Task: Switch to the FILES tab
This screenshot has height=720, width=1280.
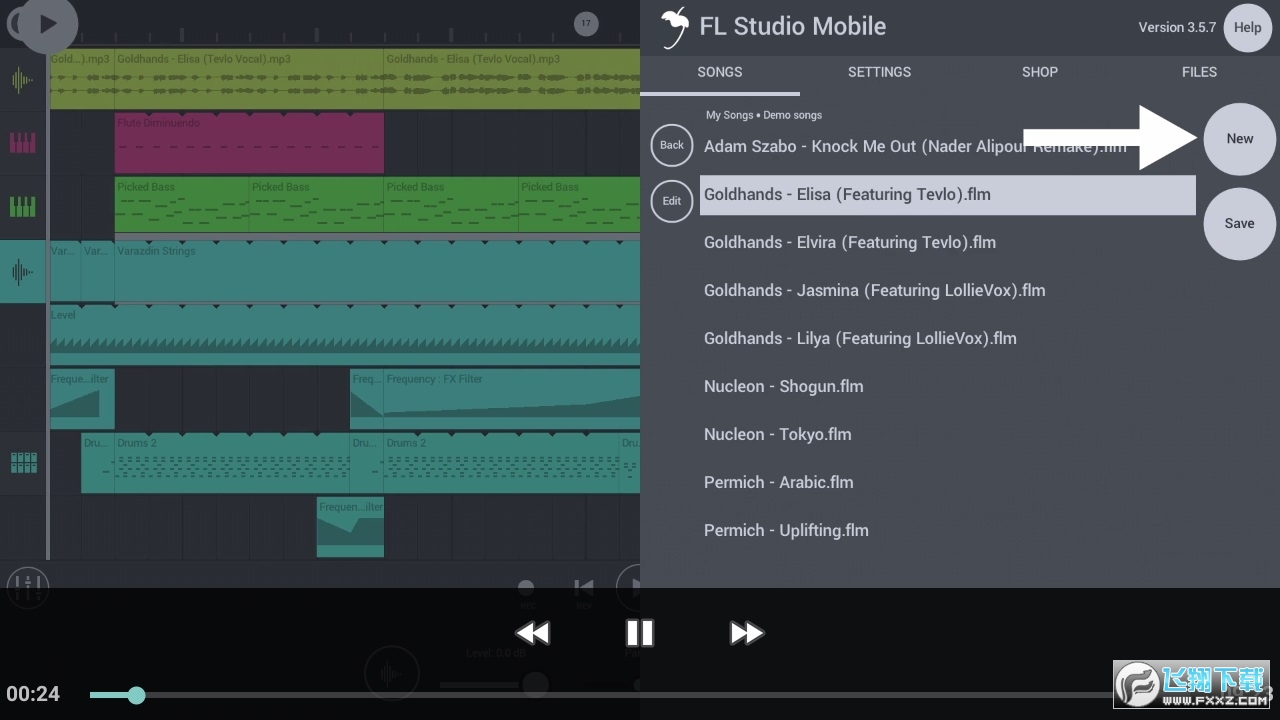Action: (1199, 72)
